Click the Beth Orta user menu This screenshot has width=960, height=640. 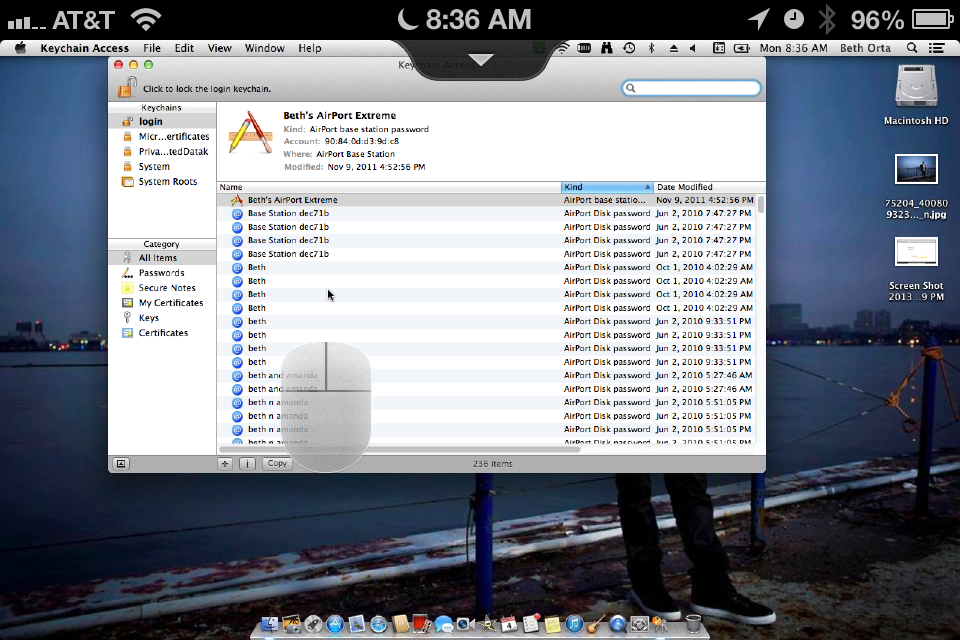point(865,48)
